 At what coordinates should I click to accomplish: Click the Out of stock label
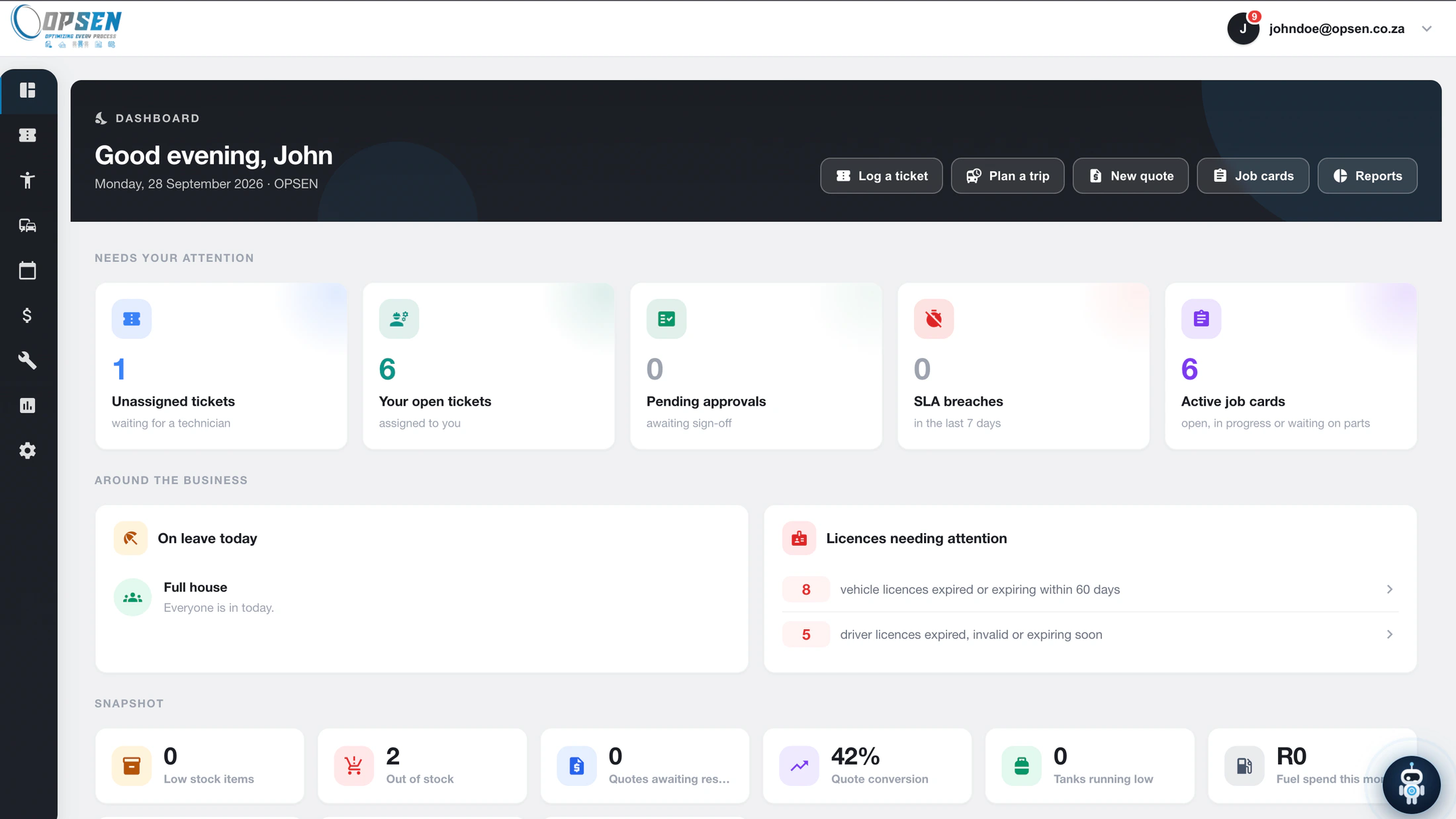coord(420,779)
